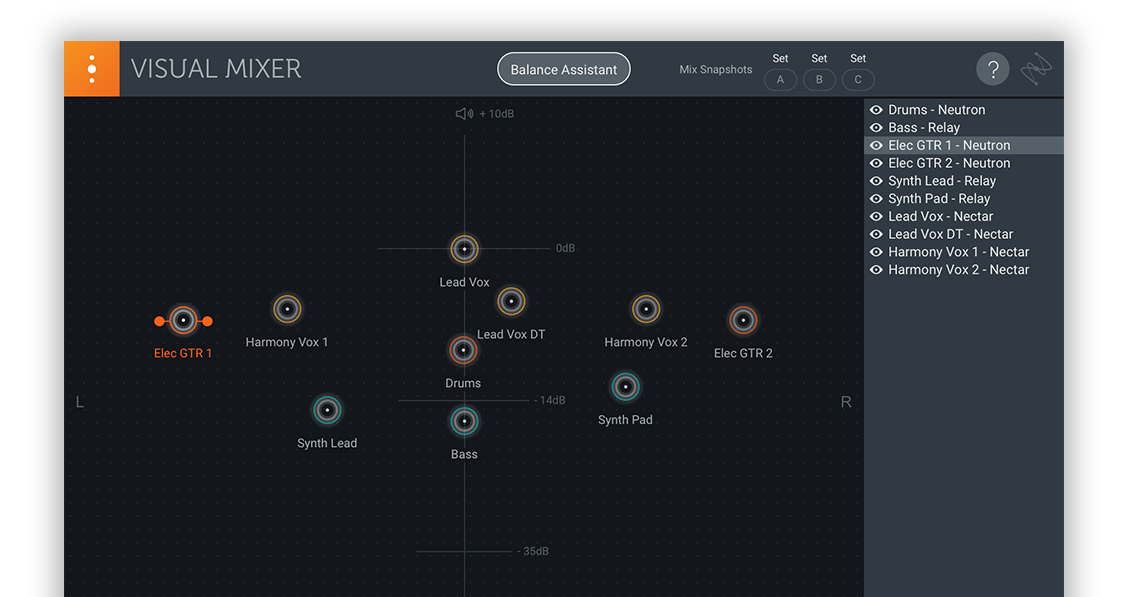Hide Drums - Neutron using its eye toggle
Image resolution: width=1128 pixels, height=597 pixels.
[x=877, y=109]
